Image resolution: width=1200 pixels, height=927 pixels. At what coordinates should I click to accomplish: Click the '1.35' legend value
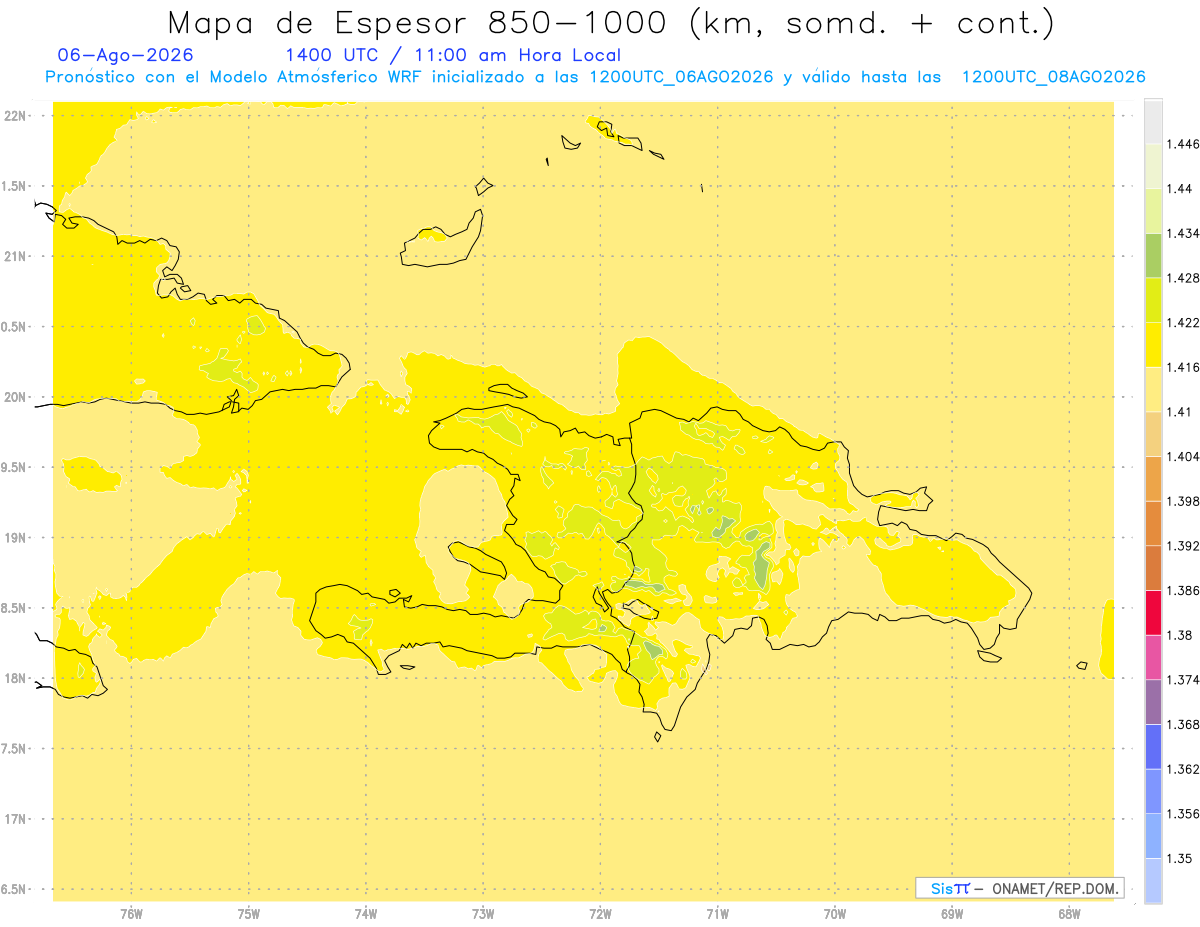point(1179,858)
